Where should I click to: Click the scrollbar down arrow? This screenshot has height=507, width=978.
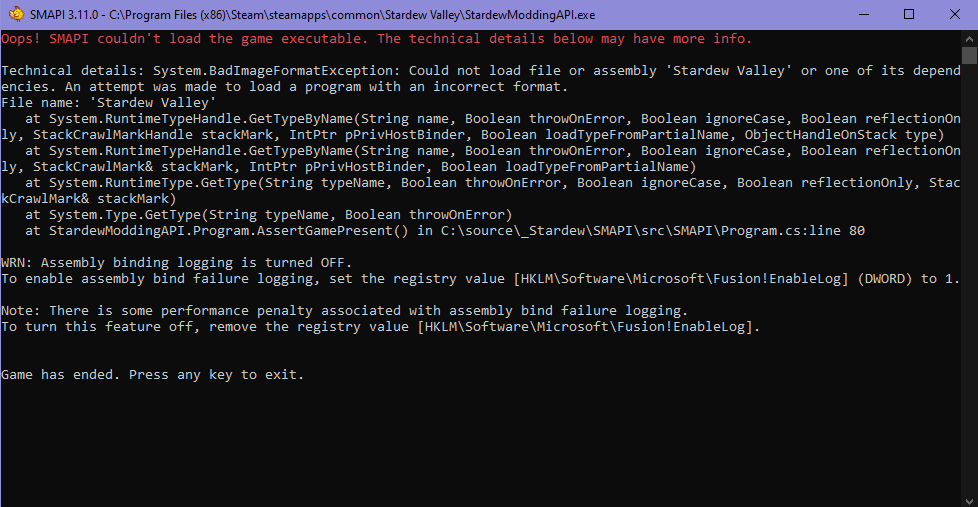click(x=969, y=498)
